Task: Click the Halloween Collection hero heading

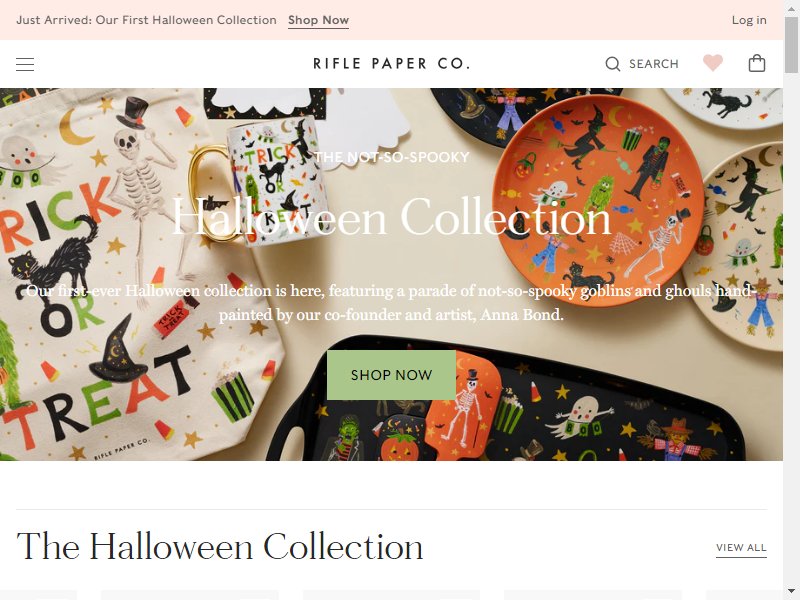Action: click(391, 218)
